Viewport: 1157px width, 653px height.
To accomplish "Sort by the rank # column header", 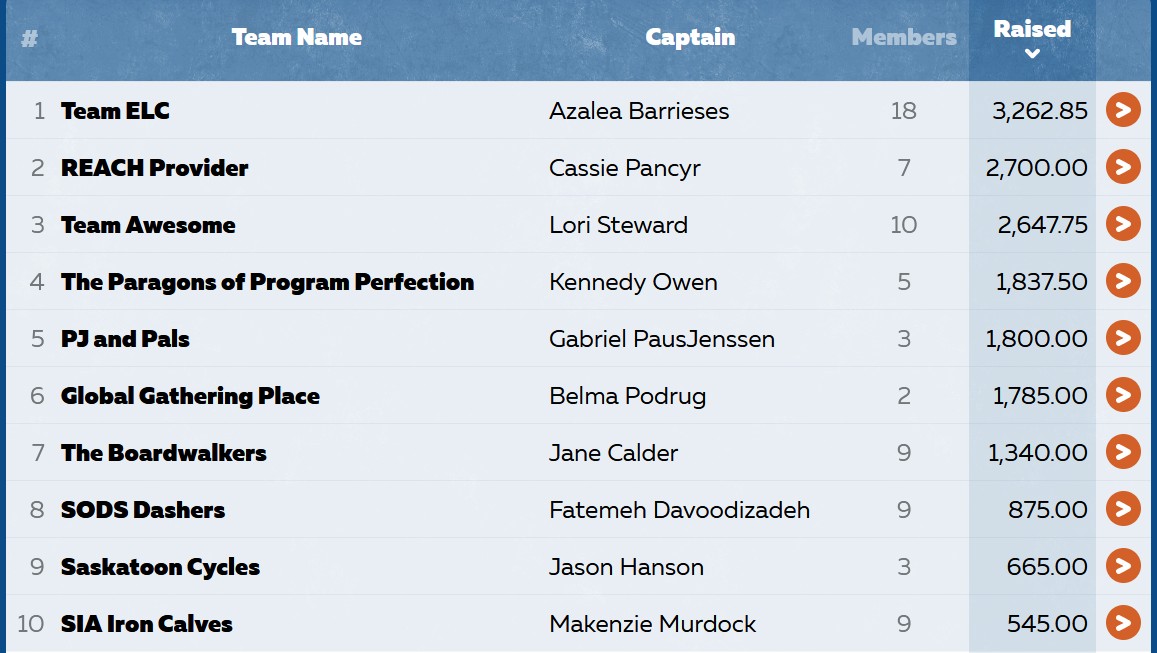I will (x=30, y=38).
